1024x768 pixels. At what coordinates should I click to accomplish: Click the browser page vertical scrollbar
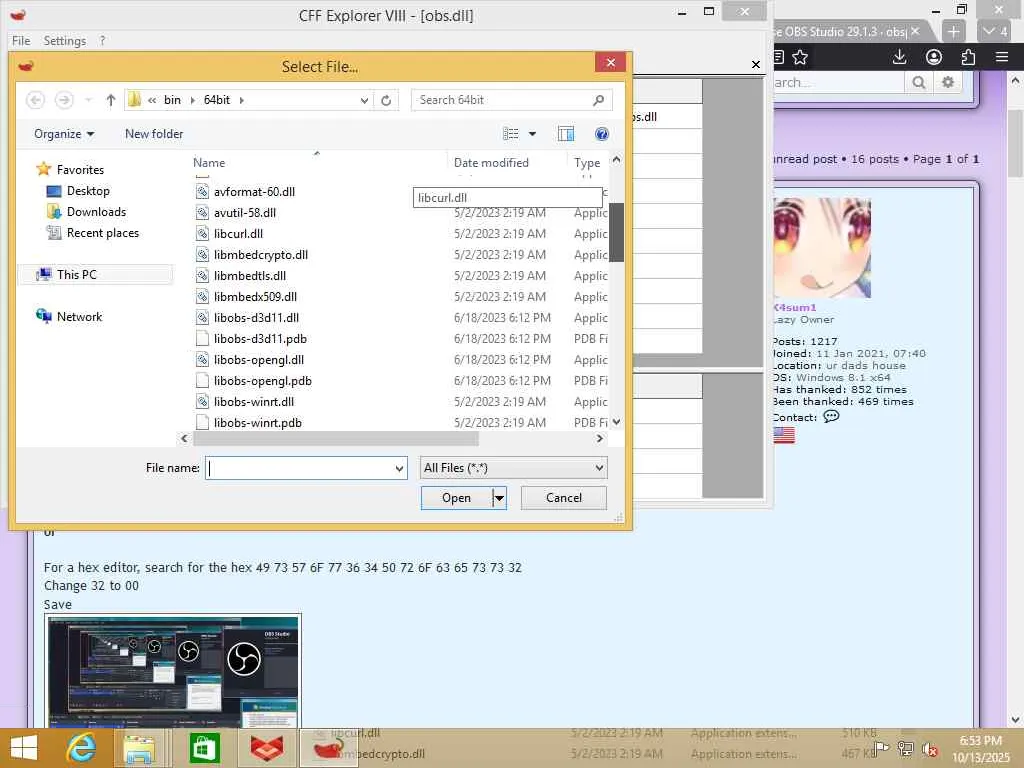(x=1016, y=144)
